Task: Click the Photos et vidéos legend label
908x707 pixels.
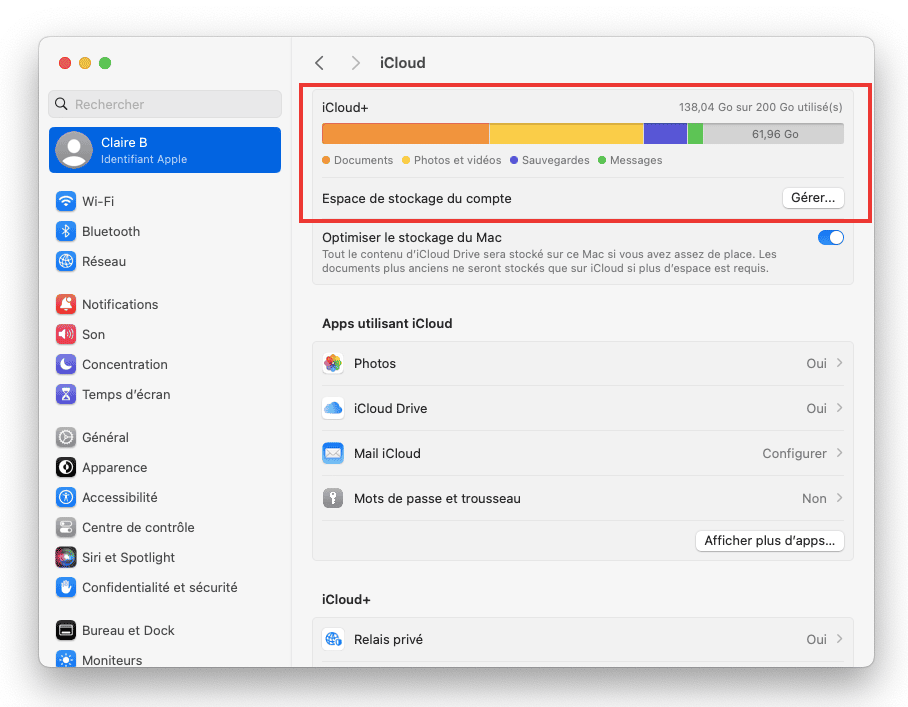Action: click(457, 160)
